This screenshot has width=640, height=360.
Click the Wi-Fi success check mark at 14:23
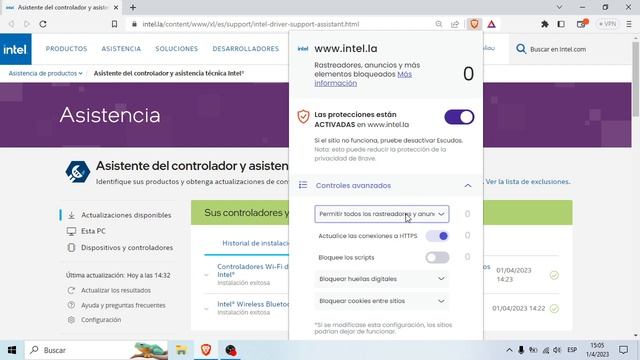(554, 275)
